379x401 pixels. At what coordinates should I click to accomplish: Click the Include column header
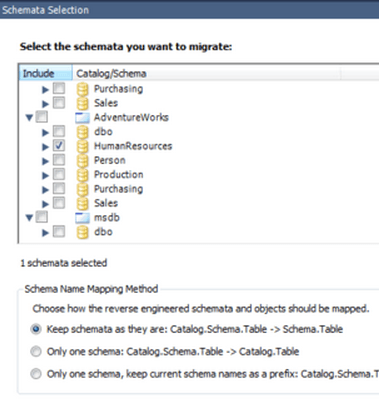coord(46,73)
